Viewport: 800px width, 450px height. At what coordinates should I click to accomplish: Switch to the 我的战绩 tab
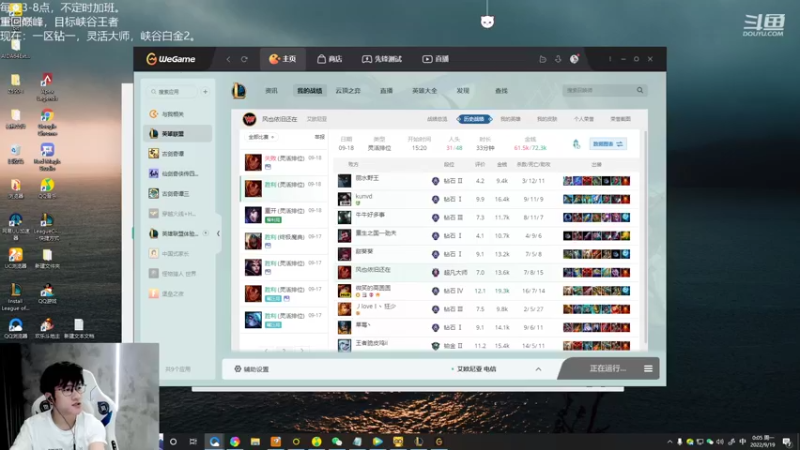tap(310, 91)
